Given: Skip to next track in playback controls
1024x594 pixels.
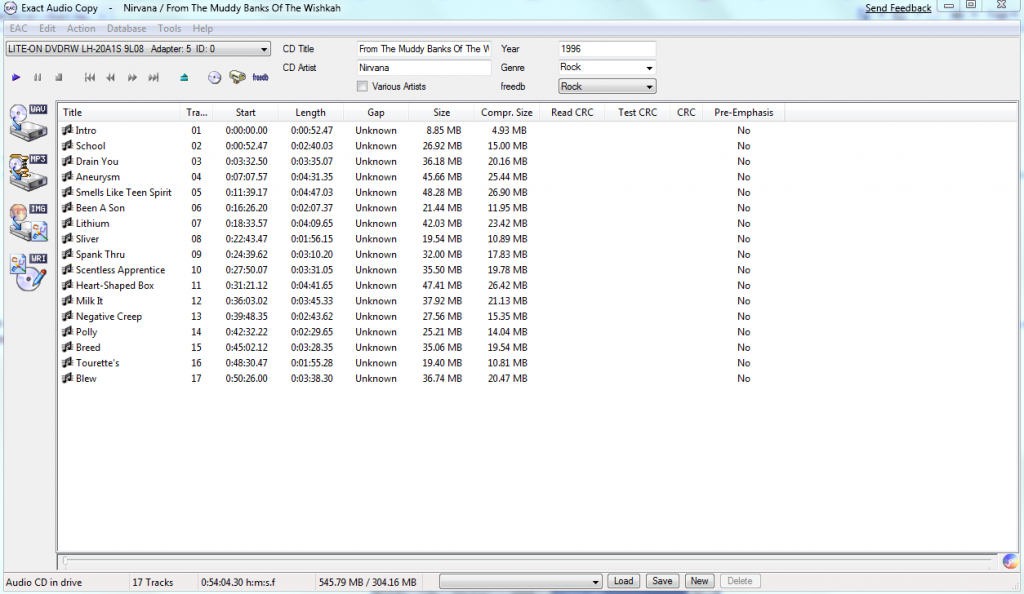Looking at the screenshot, I should [154, 77].
